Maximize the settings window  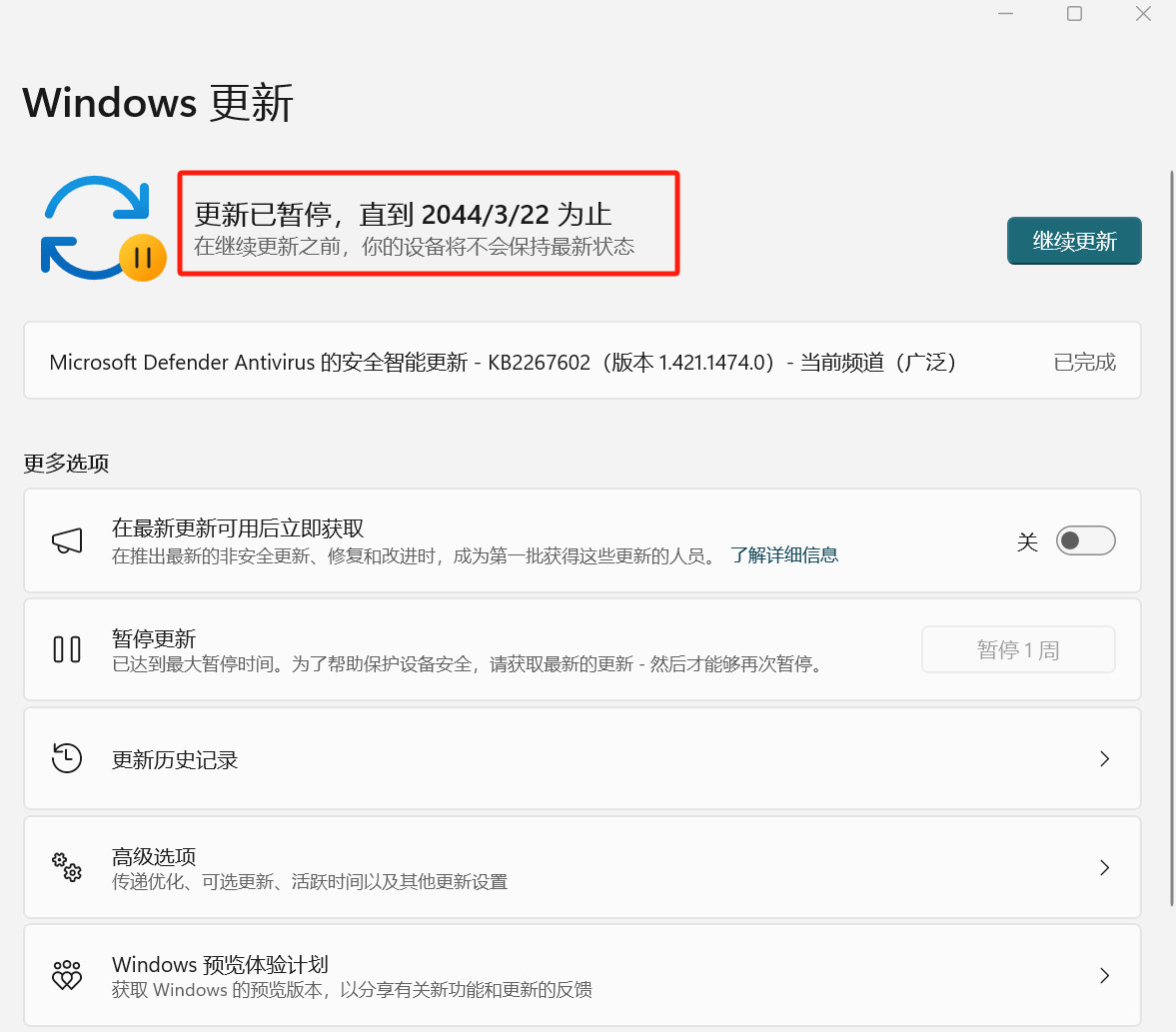(1074, 14)
